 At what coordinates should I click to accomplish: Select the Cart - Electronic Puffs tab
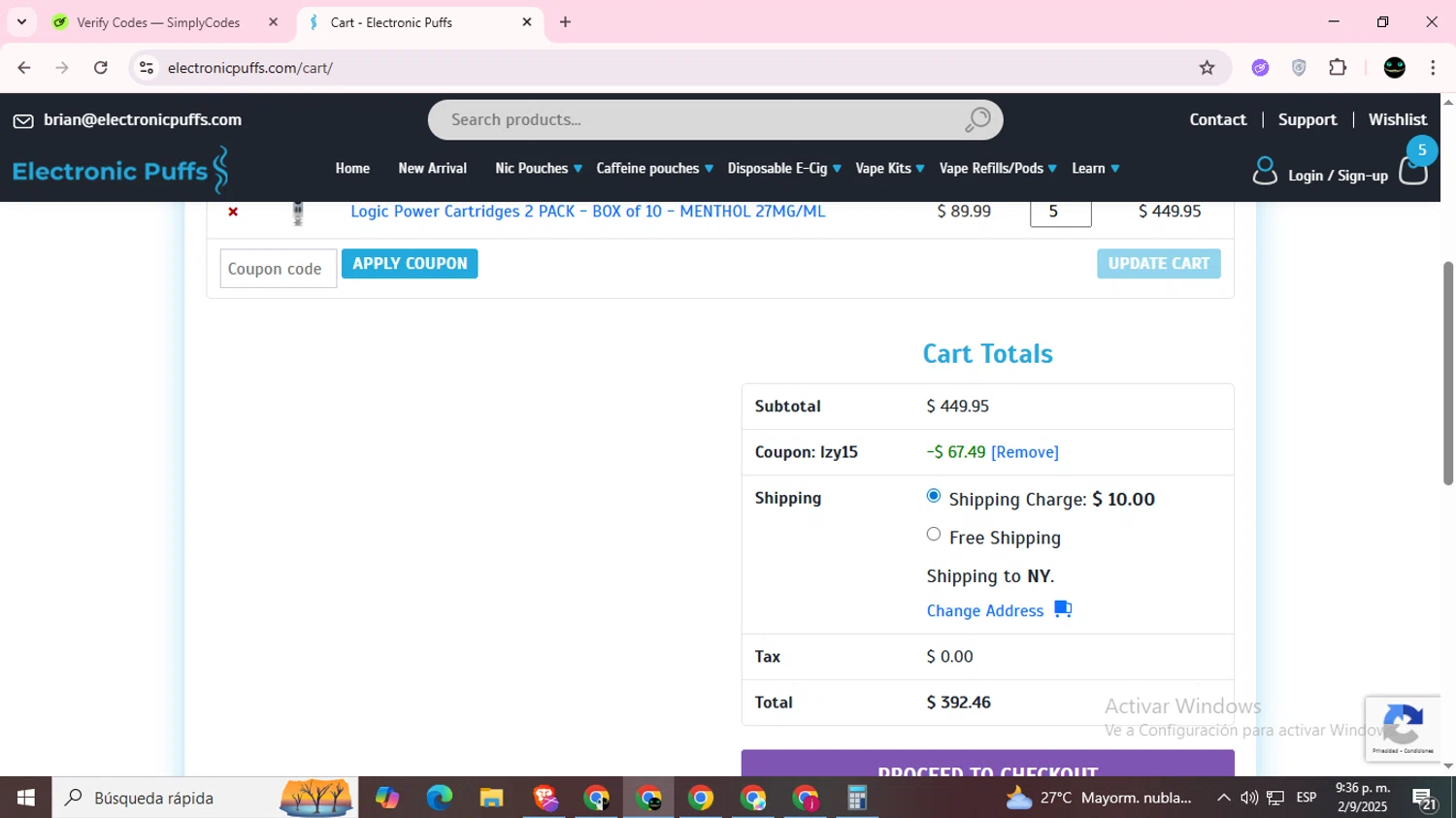coord(420,22)
